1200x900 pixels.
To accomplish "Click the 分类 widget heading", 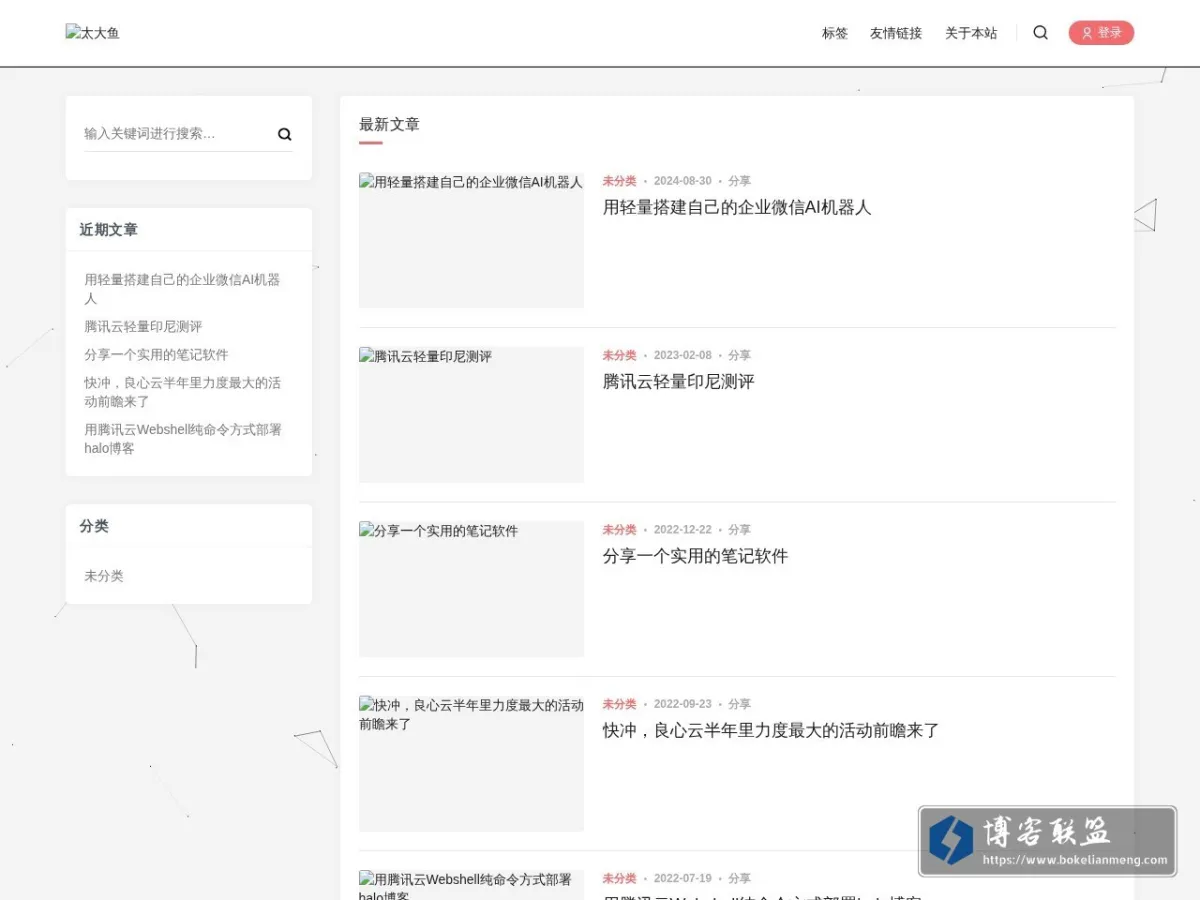I will coord(94,525).
